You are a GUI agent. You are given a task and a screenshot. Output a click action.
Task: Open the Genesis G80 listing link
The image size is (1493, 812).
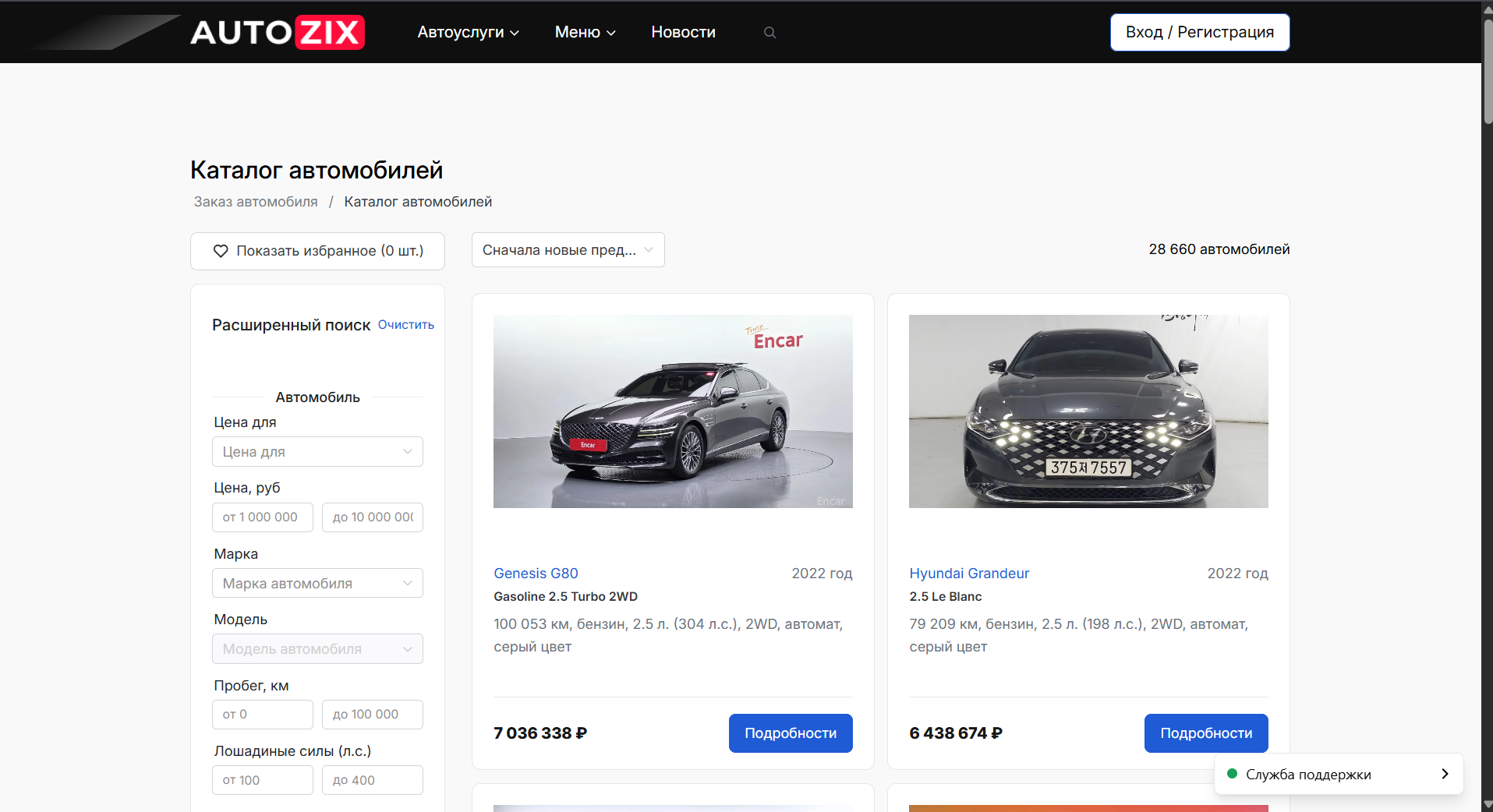pos(536,574)
